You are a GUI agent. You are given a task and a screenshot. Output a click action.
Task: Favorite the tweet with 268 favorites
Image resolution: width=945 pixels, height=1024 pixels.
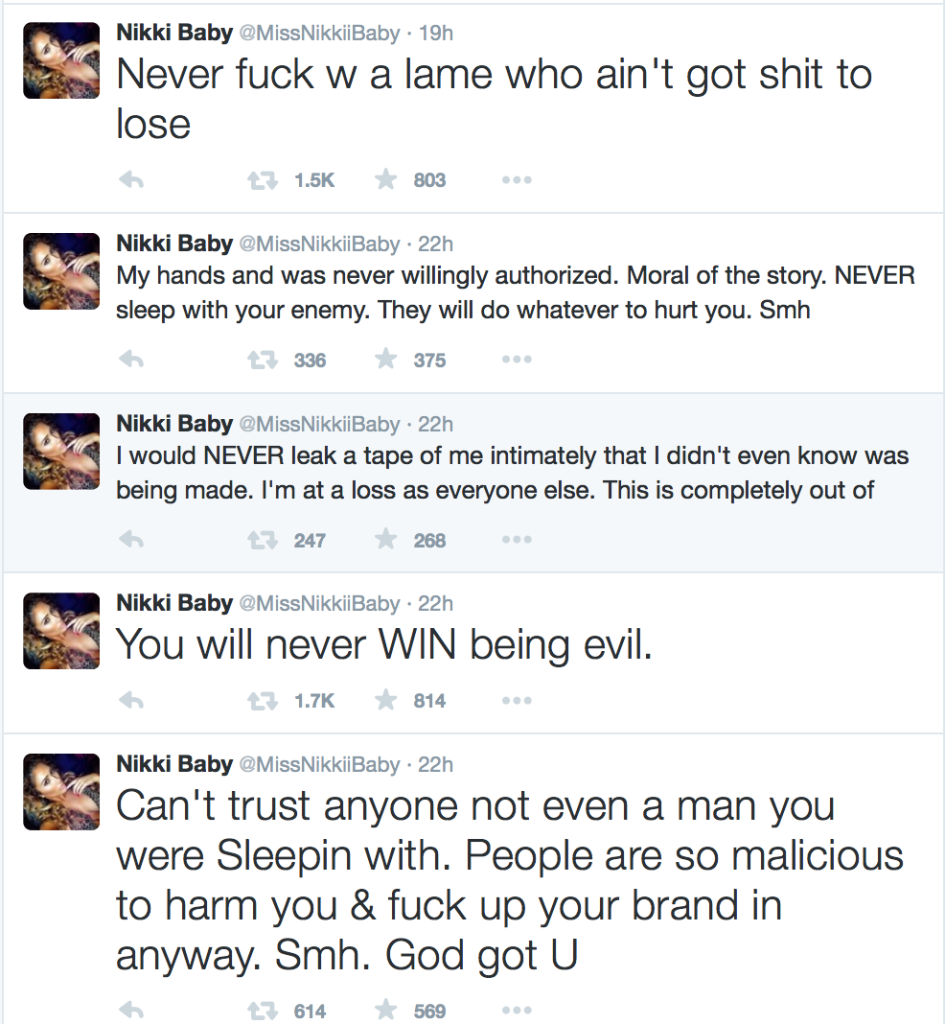pos(385,541)
